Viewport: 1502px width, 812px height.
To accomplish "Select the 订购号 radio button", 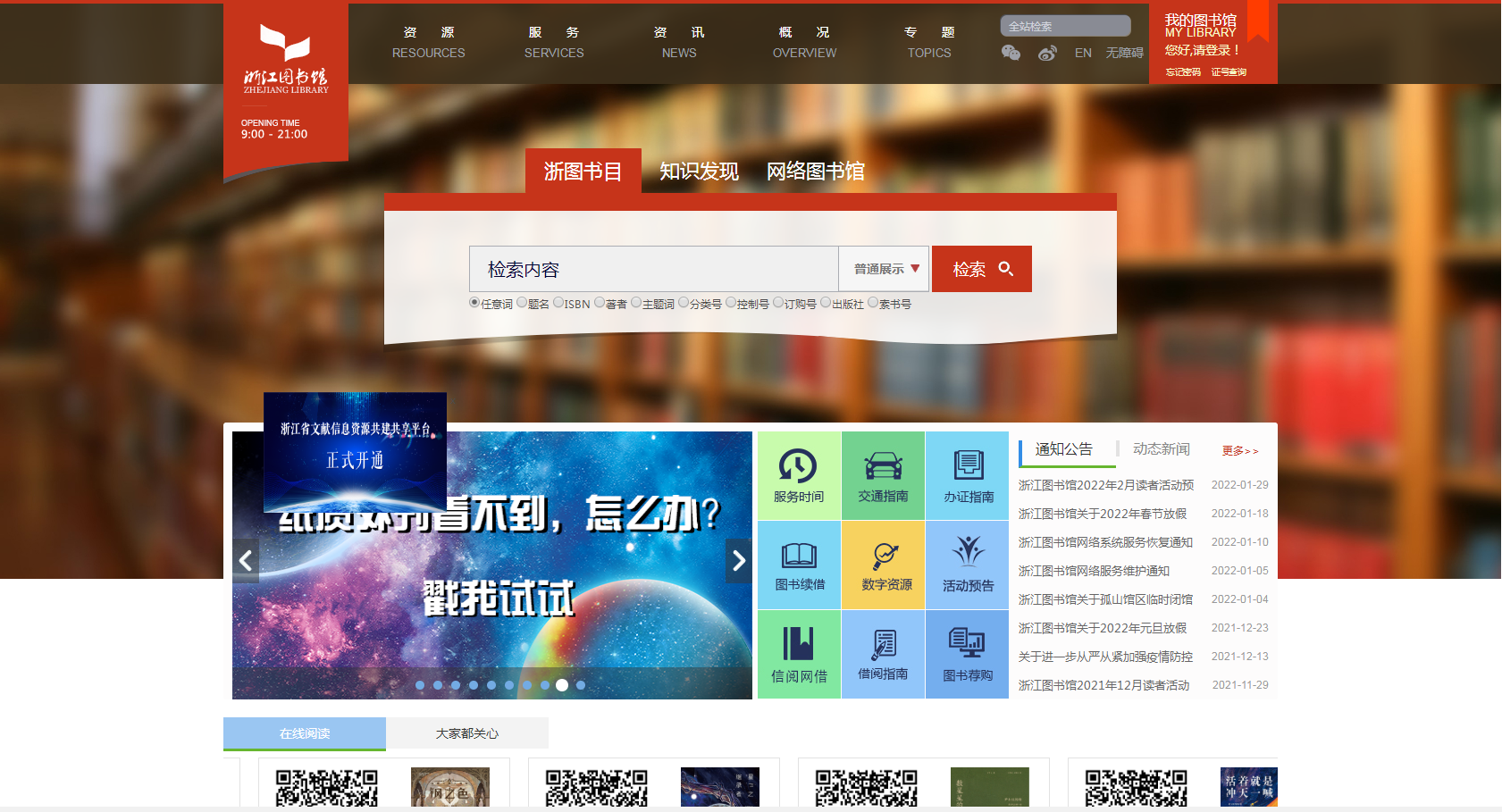I will tap(778, 303).
